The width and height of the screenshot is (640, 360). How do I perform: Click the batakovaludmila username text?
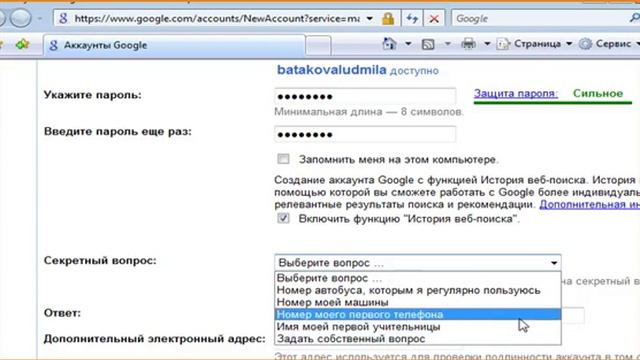[x=331, y=70]
